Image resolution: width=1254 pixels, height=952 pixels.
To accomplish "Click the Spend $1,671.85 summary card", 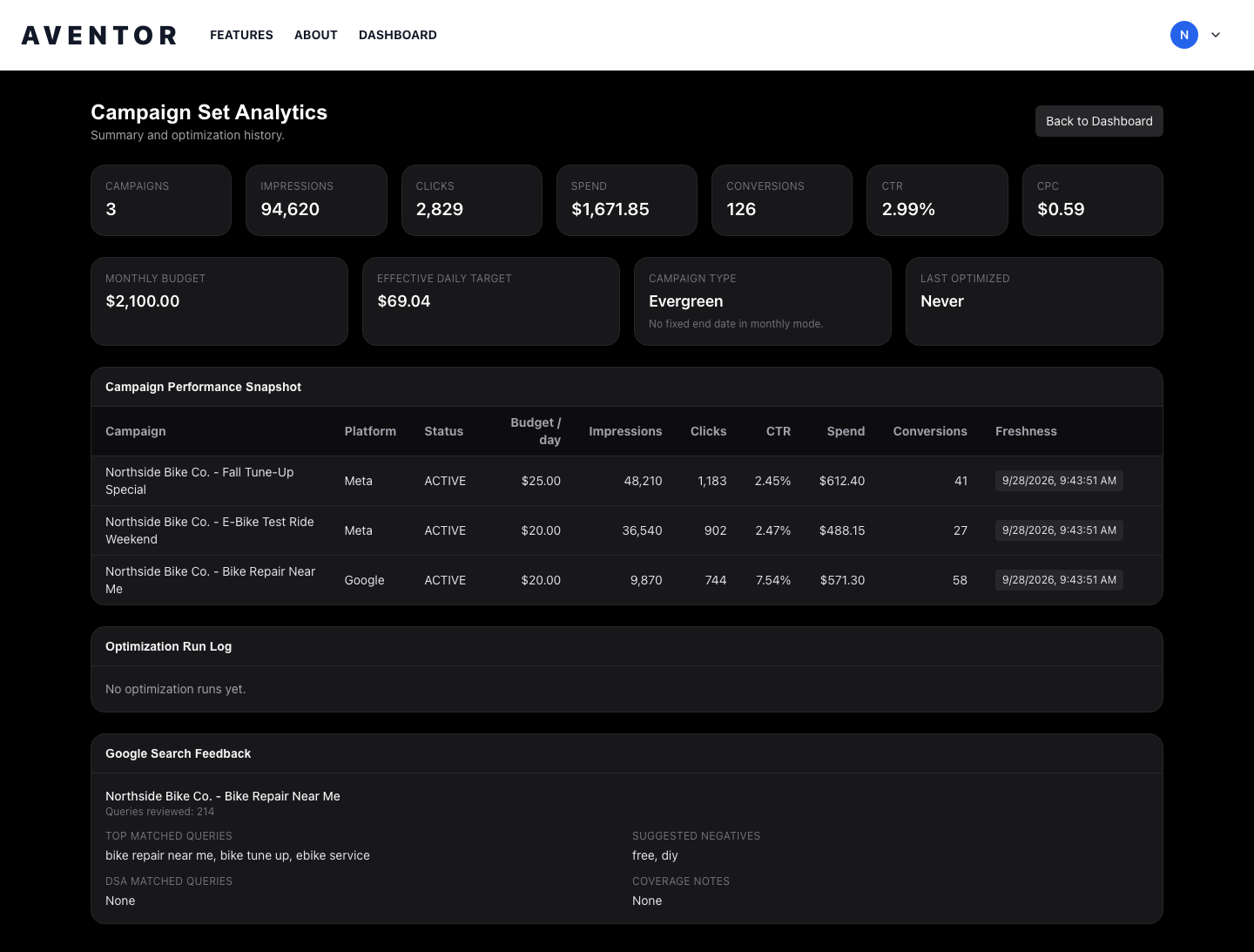I will (627, 200).
